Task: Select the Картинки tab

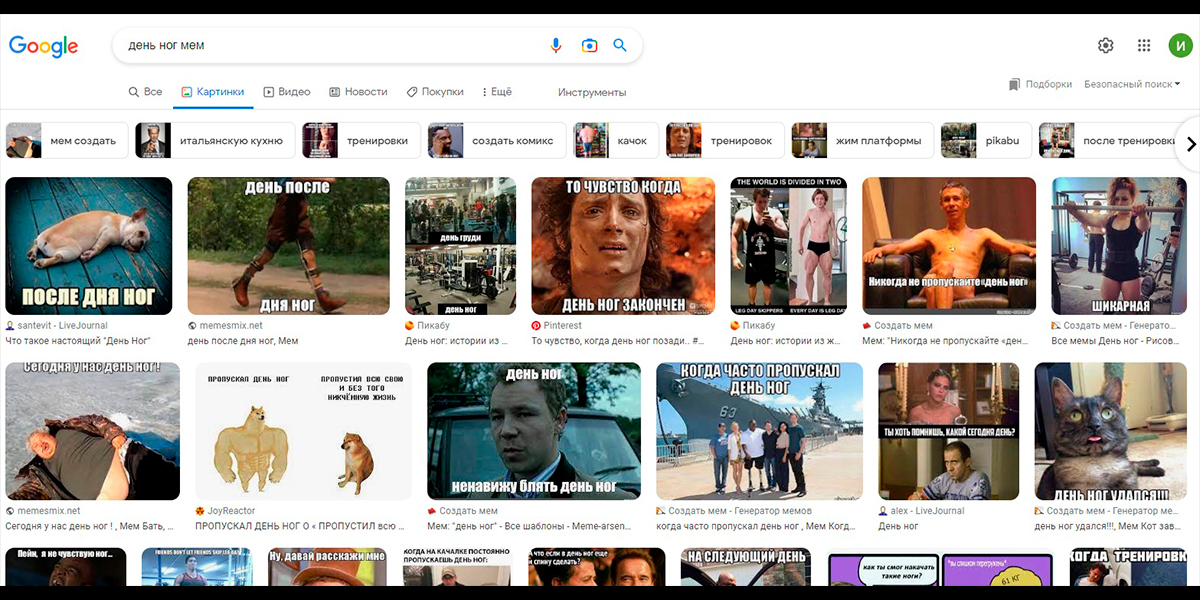Action: pos(212,92)
